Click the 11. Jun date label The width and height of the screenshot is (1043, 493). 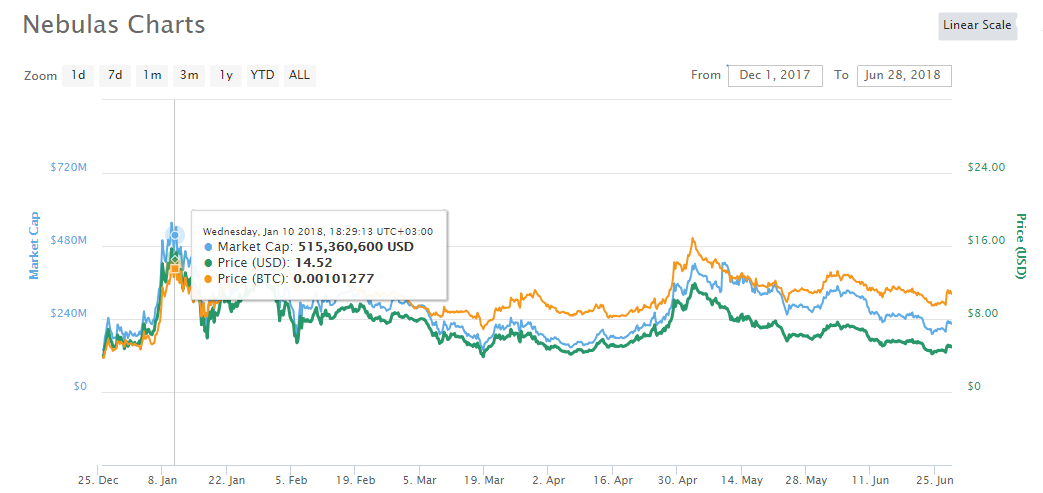tap(869, 480)
